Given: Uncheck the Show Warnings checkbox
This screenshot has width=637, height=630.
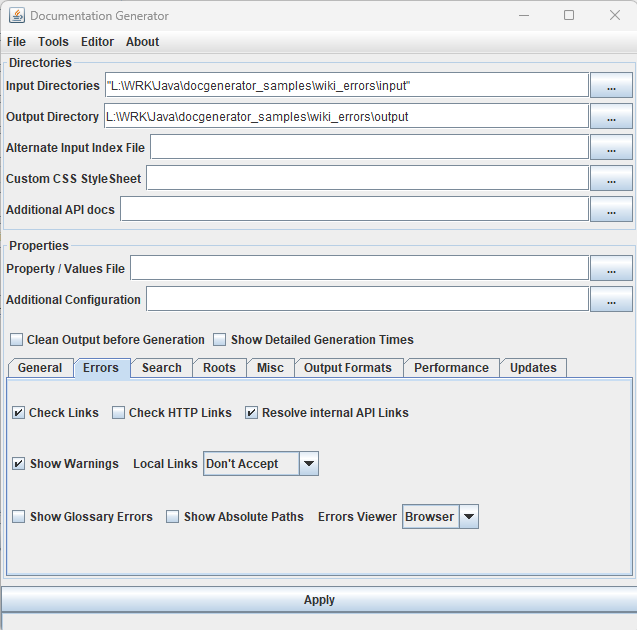Looking at the screenshot, I should (x=18, y=464).
